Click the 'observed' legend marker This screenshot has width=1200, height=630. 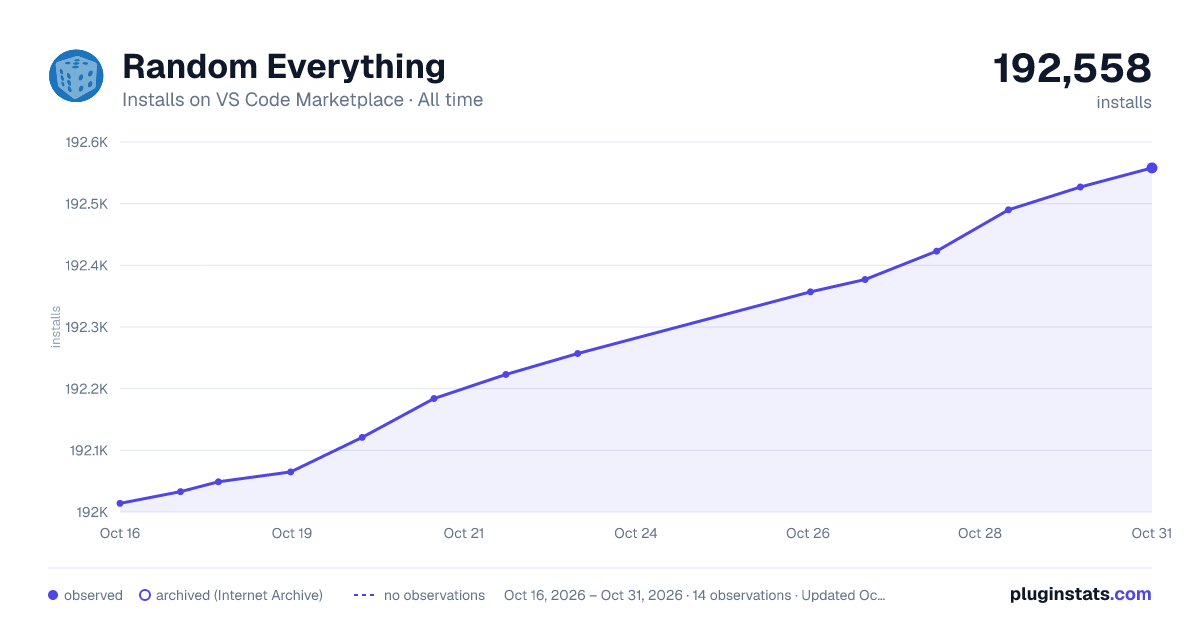(x=53, y=595)
